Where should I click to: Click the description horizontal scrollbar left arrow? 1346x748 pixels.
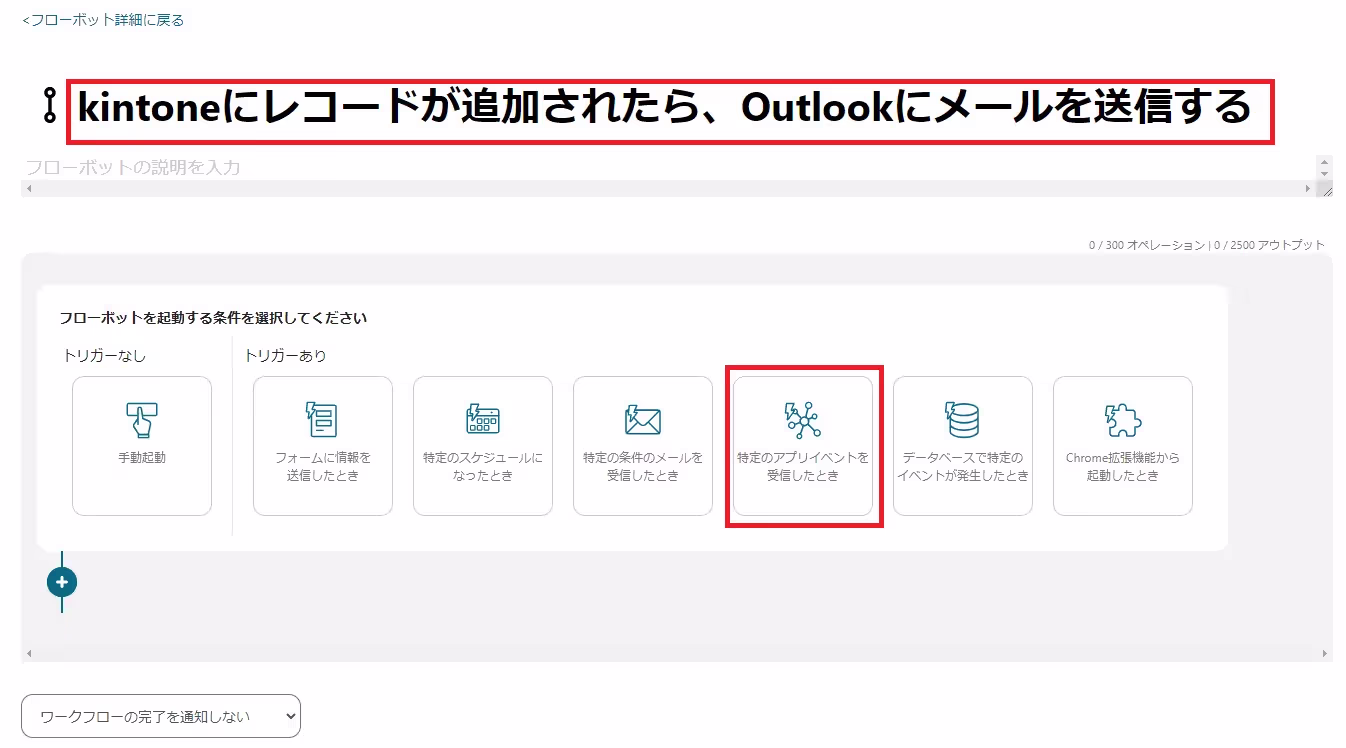[28, 188]
